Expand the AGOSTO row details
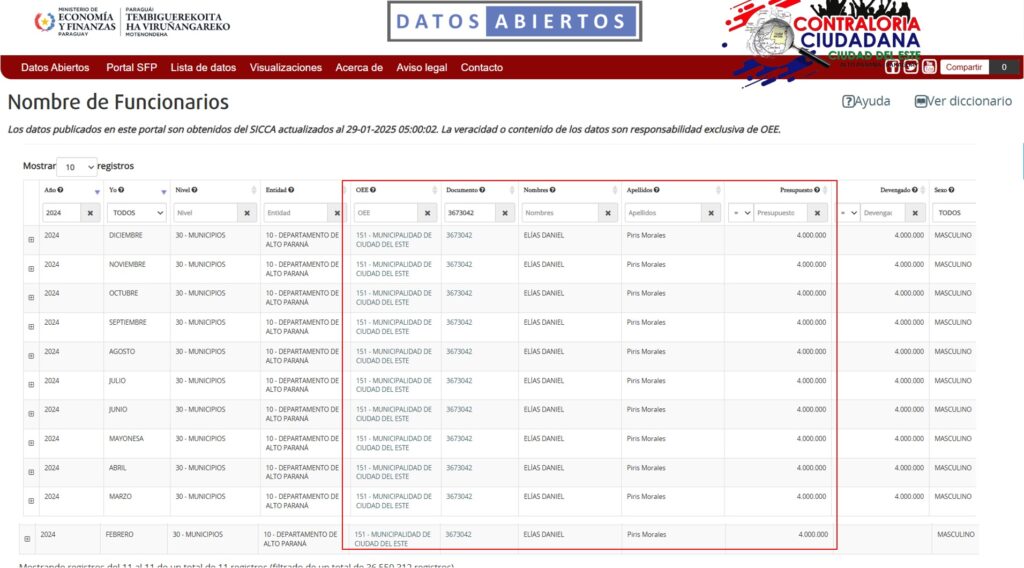This screenshot has width=1024, height=568. point(31,356)
